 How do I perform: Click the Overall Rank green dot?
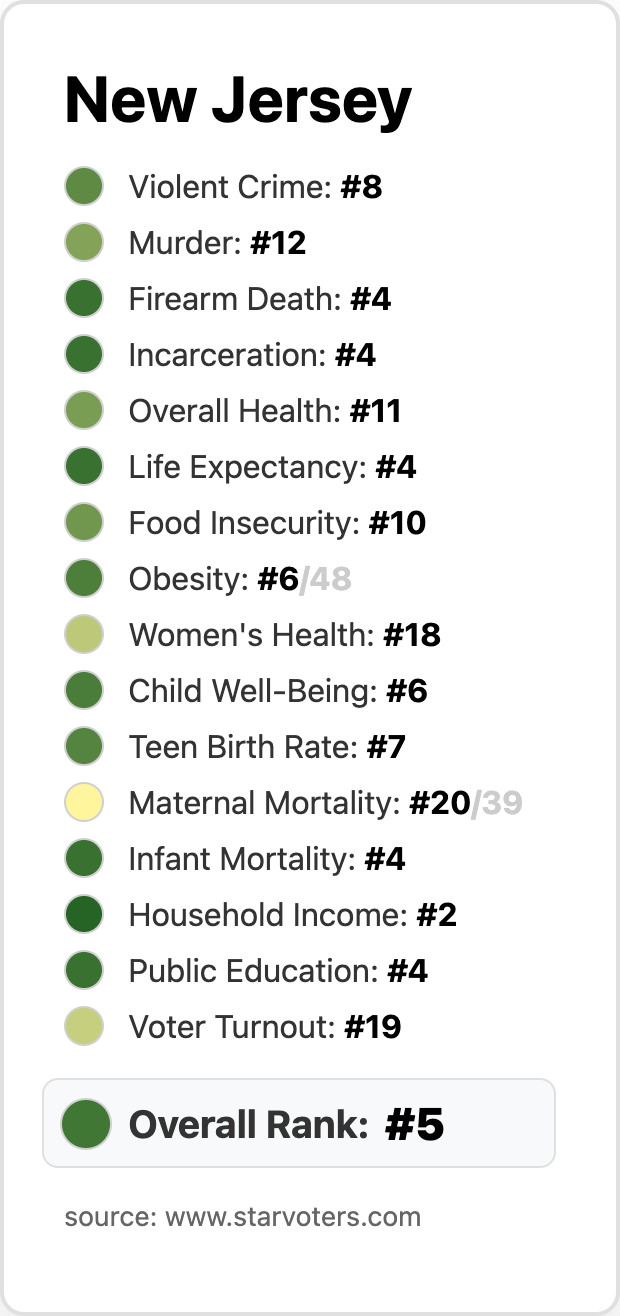(85, 1124)
